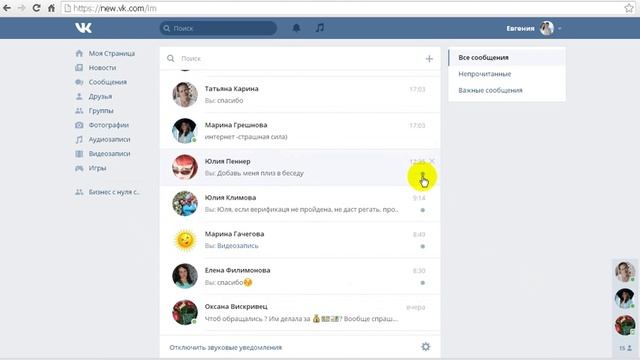Click the dialogs Поиск search field
The height and width of the screenshot is (360, 640).
pyautogui.click(x=300, y=58)
